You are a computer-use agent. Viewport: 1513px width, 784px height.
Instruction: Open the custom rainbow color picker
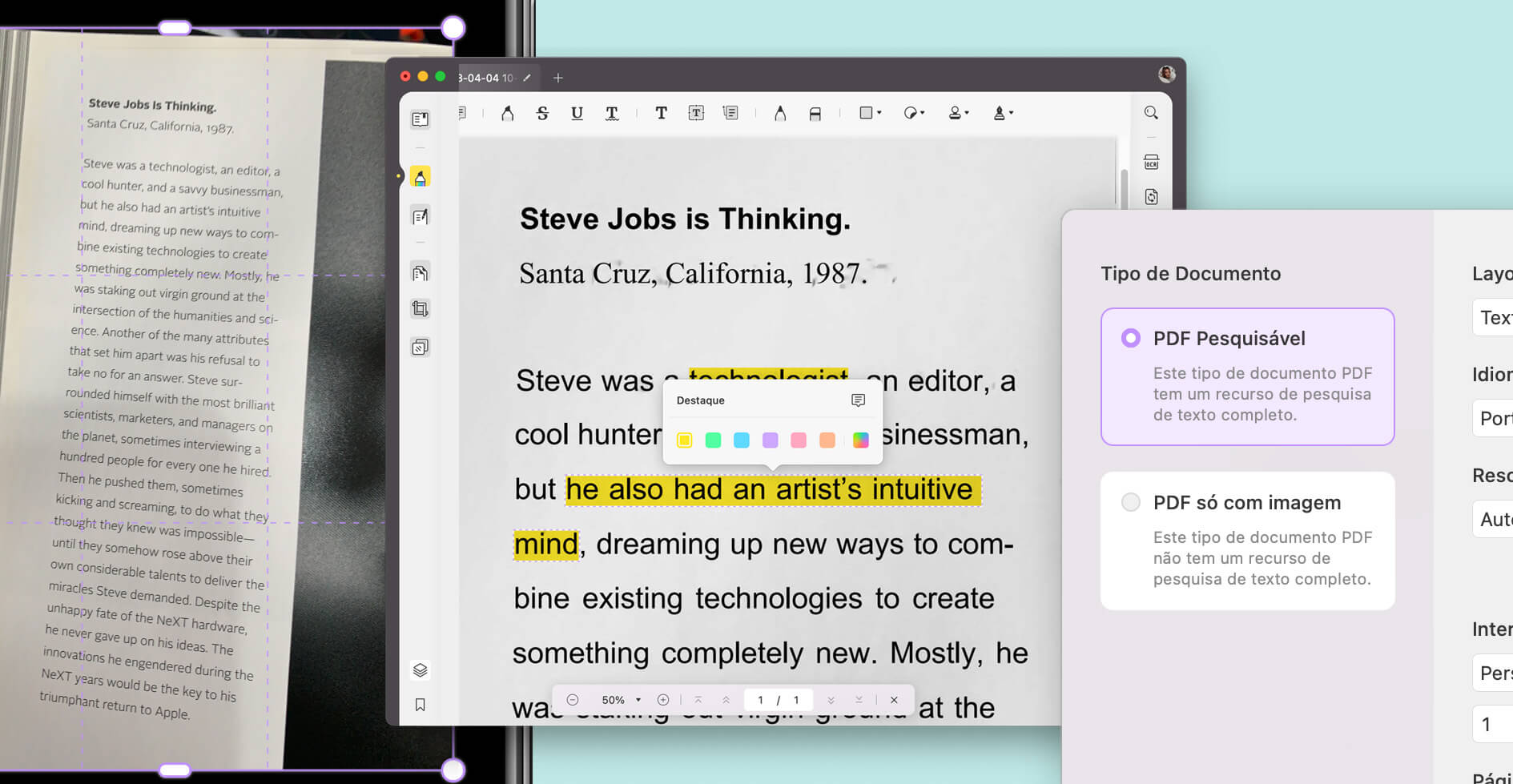point(861,440)
